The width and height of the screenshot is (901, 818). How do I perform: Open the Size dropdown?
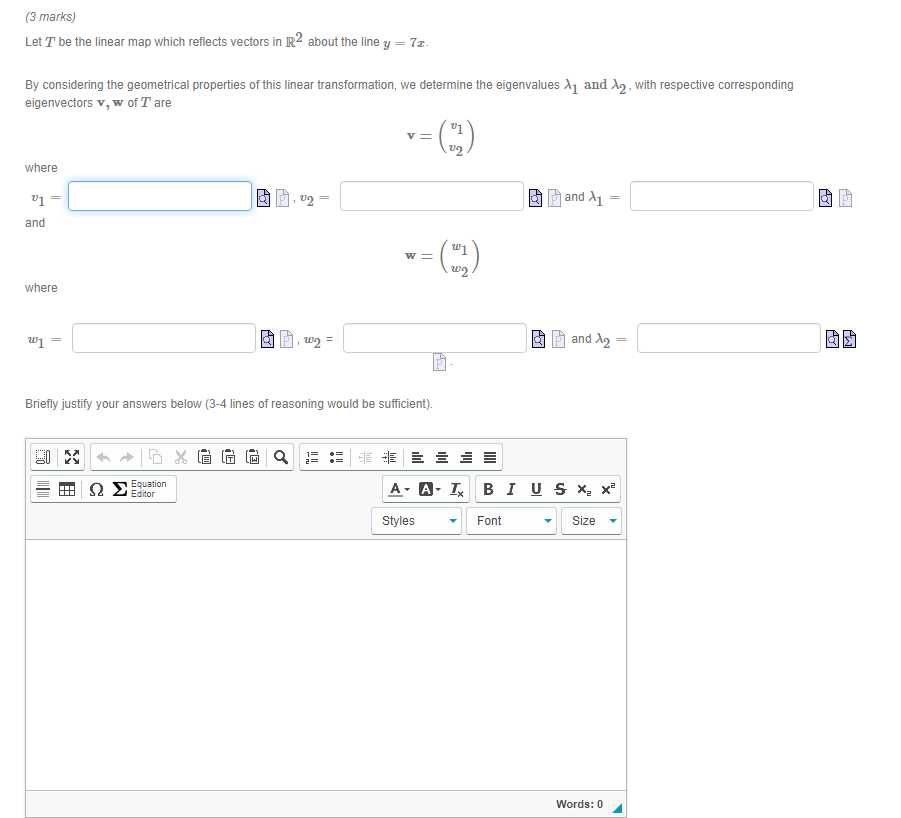pos(591,520)
